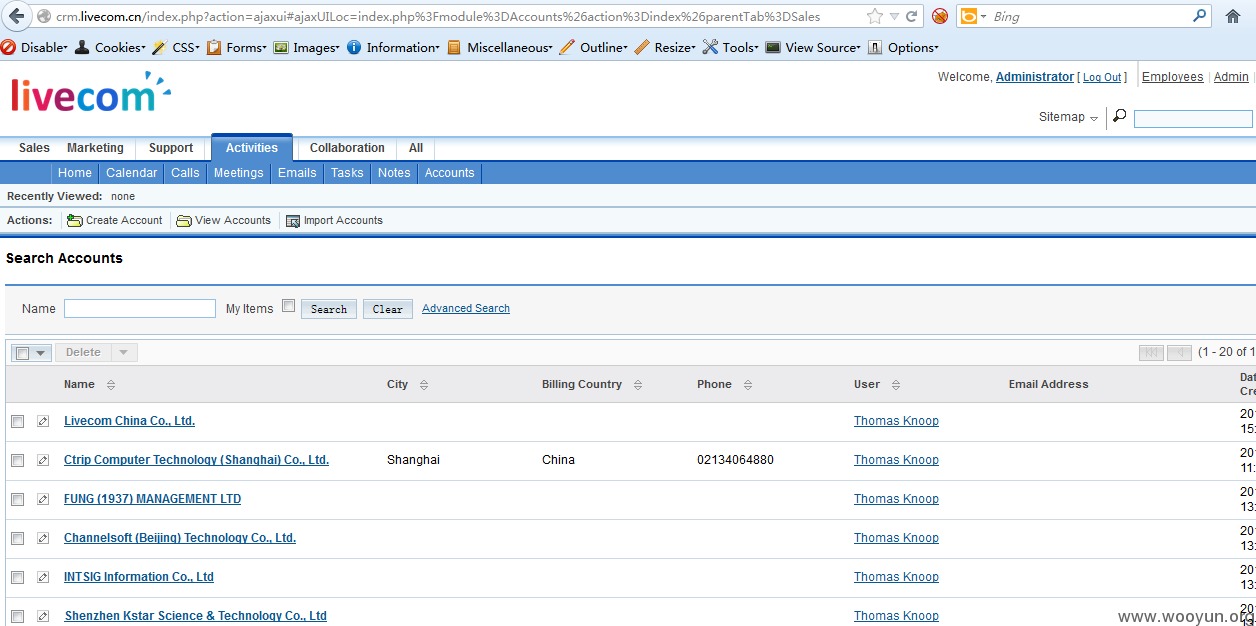Open the Cookies developer toolbar menu
1256x626 pixels.
110,47
